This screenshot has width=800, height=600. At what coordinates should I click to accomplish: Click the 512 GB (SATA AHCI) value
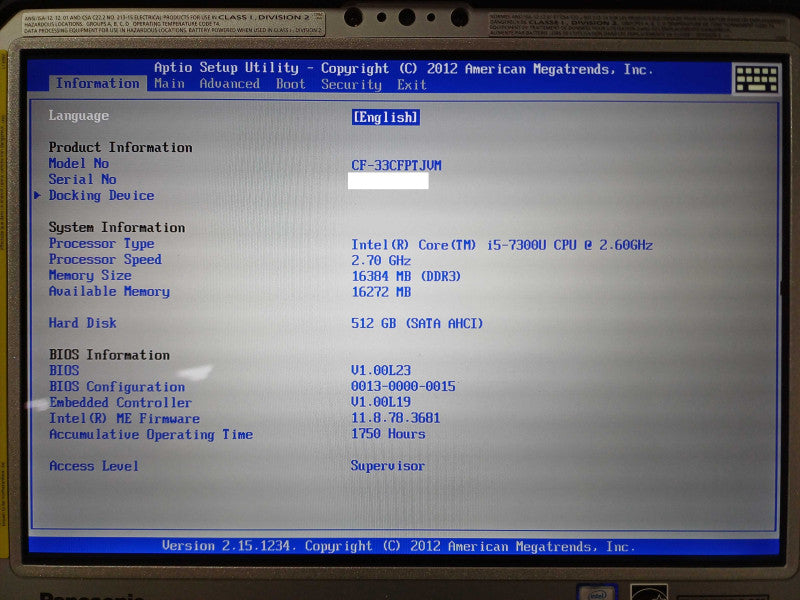[417, 323]
